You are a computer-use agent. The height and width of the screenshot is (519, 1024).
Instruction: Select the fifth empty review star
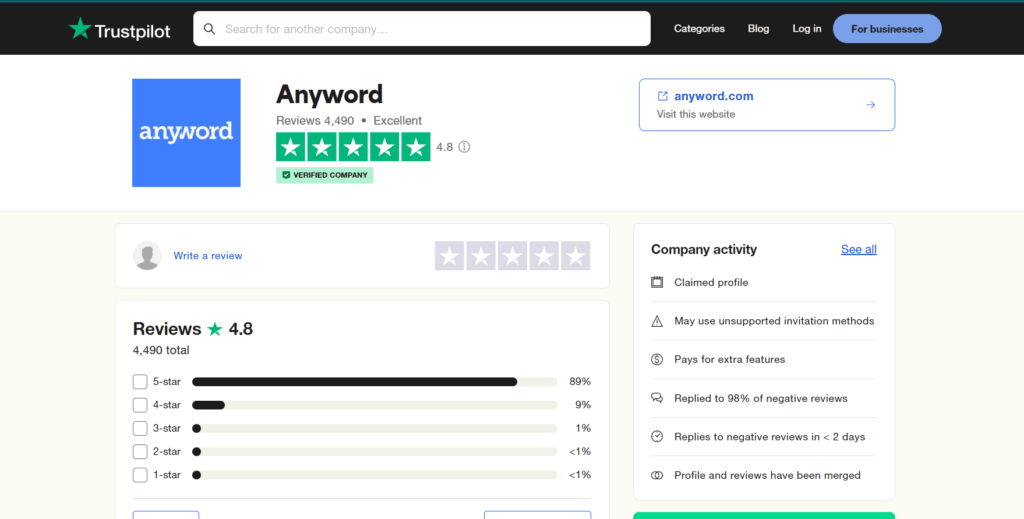click(x=575, y=255)
